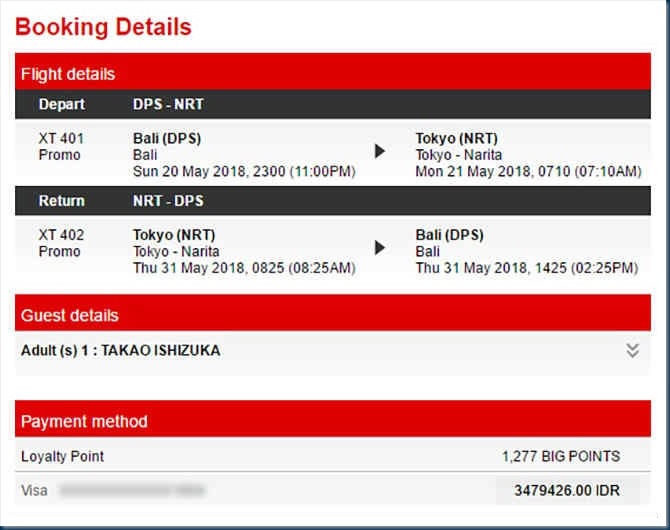The height and width of the screenshot is (530, 670).
Task: Click Tokyo - Narita text under depart arrival
Action: [458, 155]
